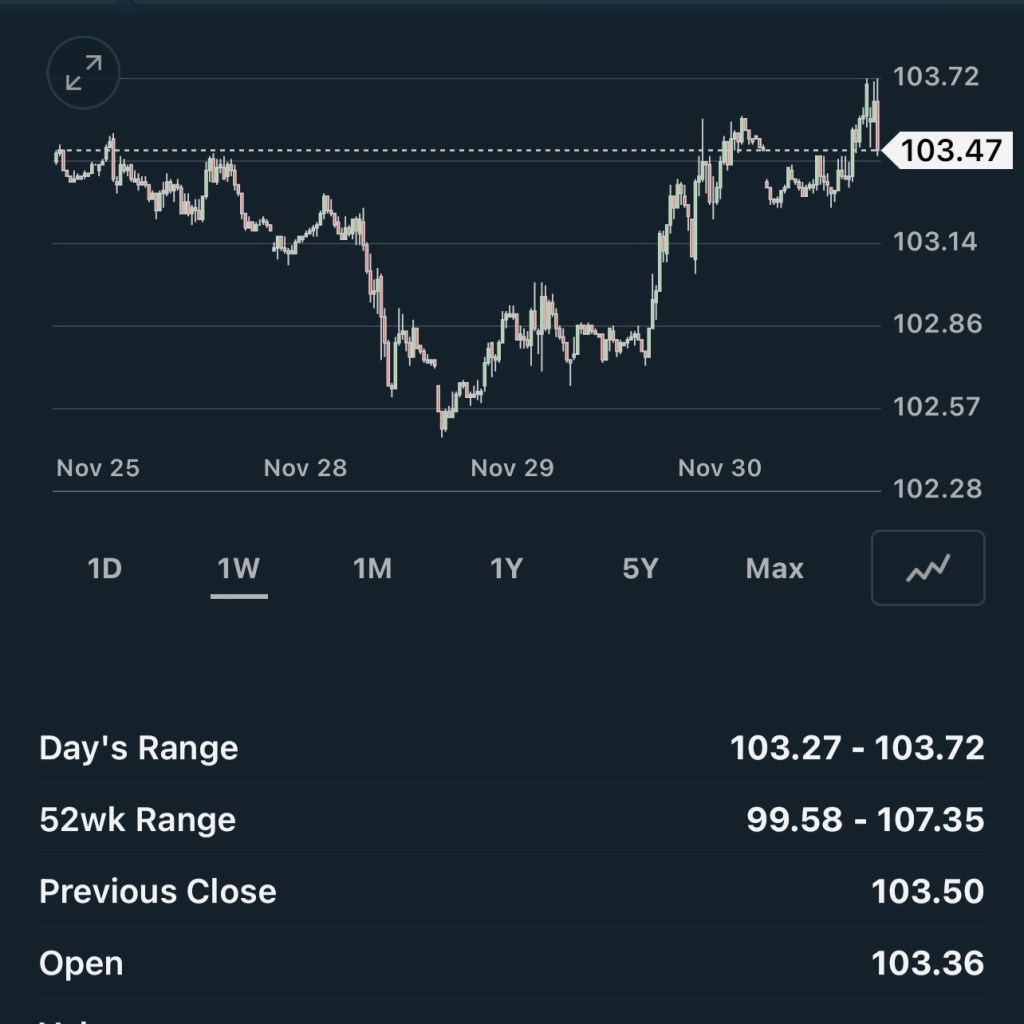Show the 5Y price history
Image resolution: width=1024 pixels, height=1024 pixels.
640,569
